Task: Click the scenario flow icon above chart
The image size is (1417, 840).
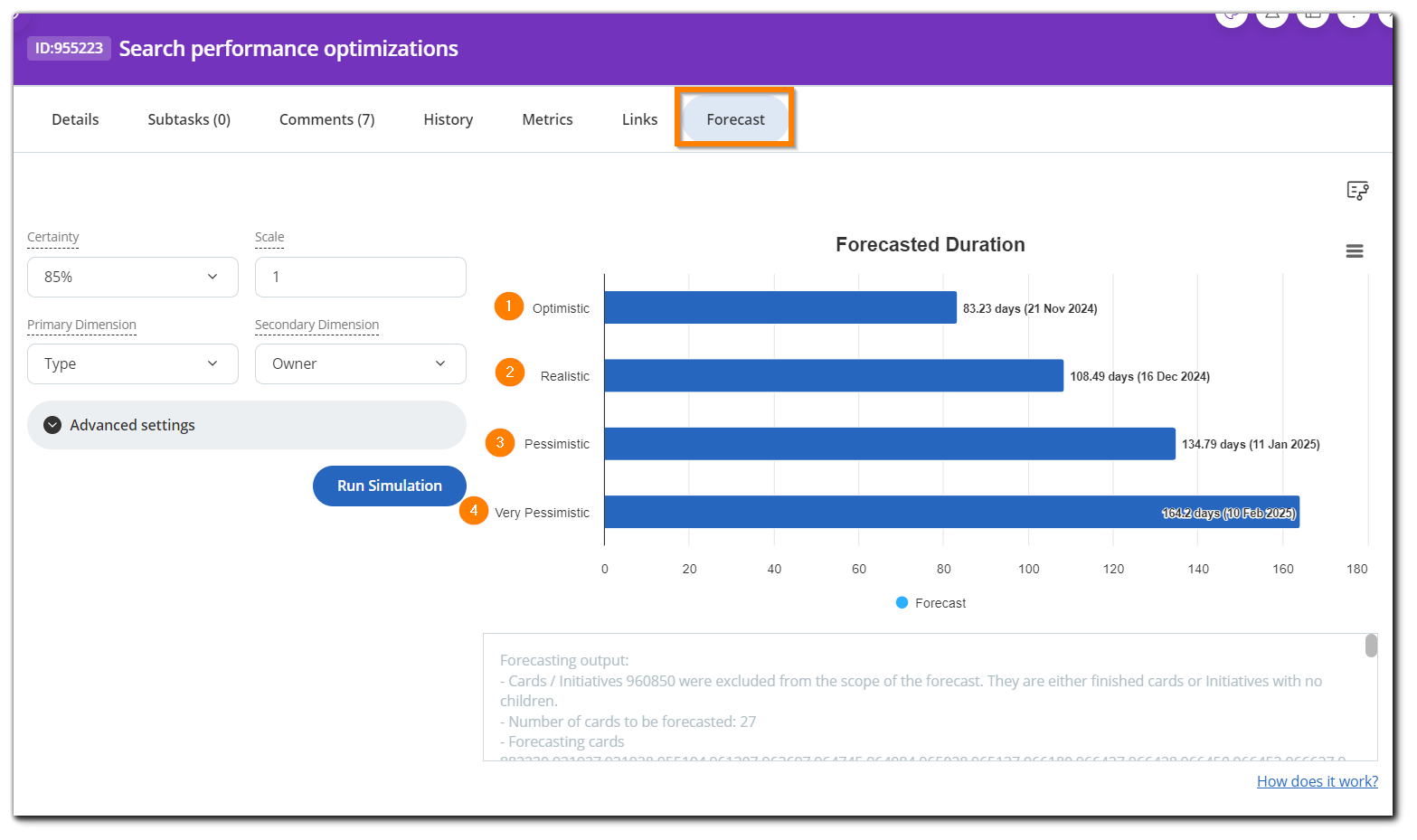Action: point(1356,190)
